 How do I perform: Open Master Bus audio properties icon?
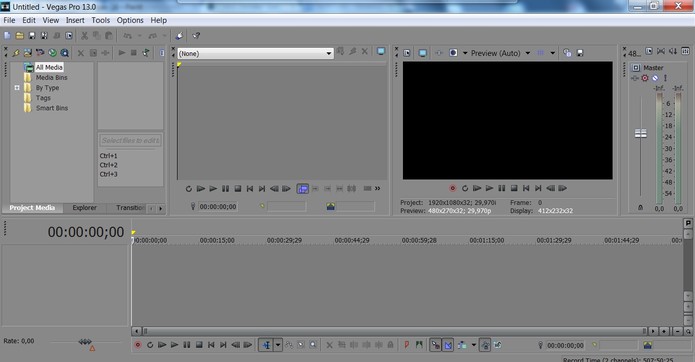pos(649,51)
